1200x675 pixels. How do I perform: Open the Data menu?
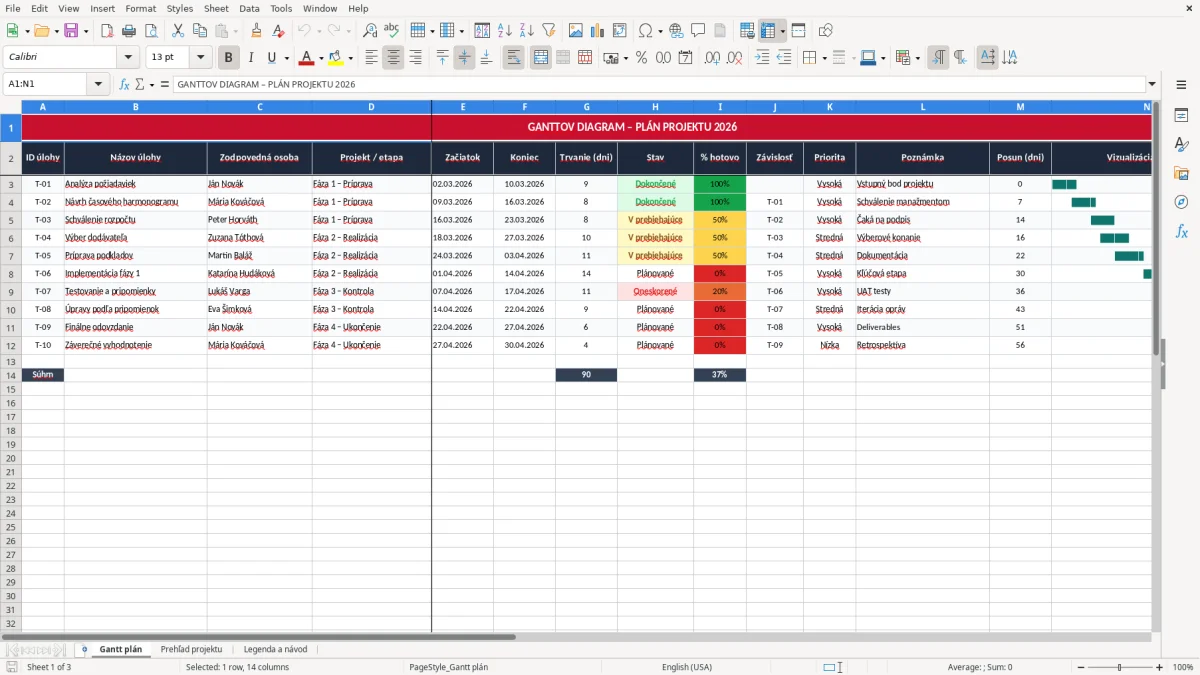click(x=249, y=8)
